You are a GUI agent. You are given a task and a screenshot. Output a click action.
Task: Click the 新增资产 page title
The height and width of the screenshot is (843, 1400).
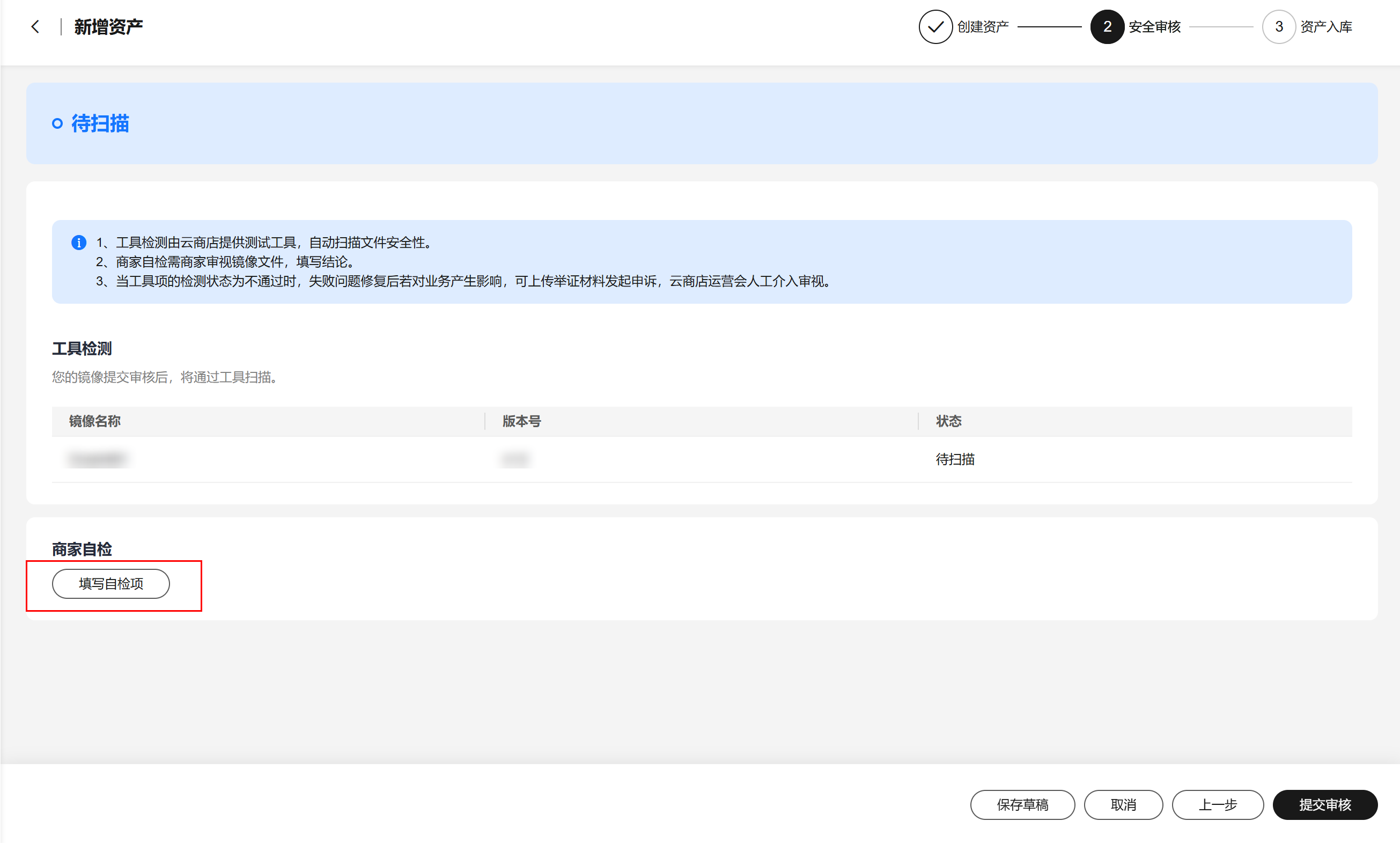click(x=108, y=27)
